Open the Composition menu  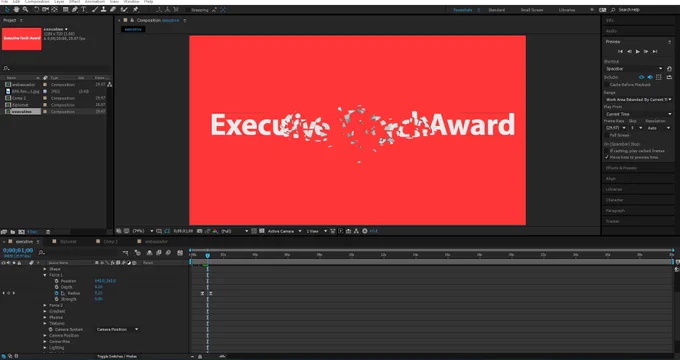37,2
